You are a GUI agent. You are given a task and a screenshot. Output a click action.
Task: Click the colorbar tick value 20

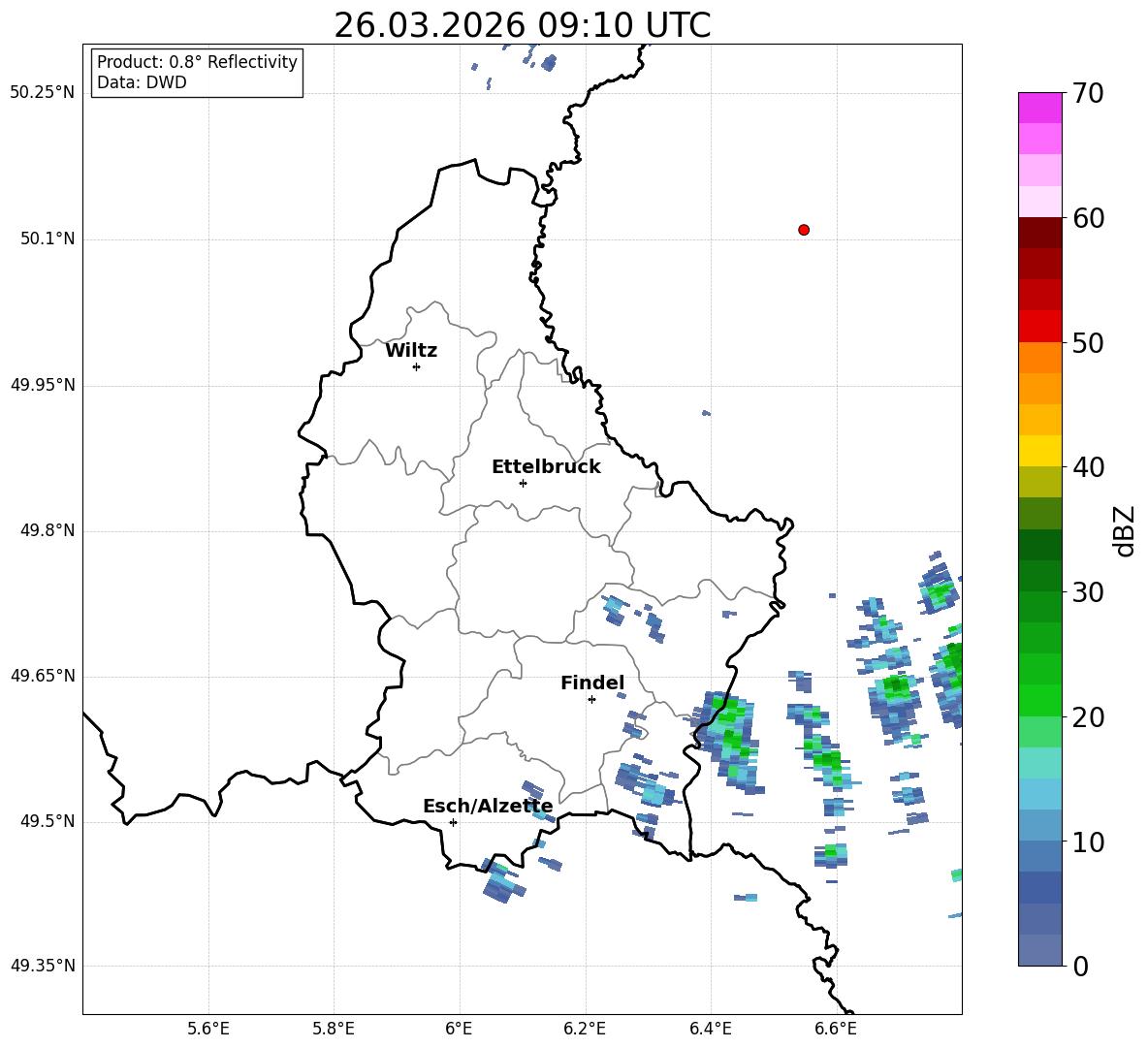pos(1088,716)
